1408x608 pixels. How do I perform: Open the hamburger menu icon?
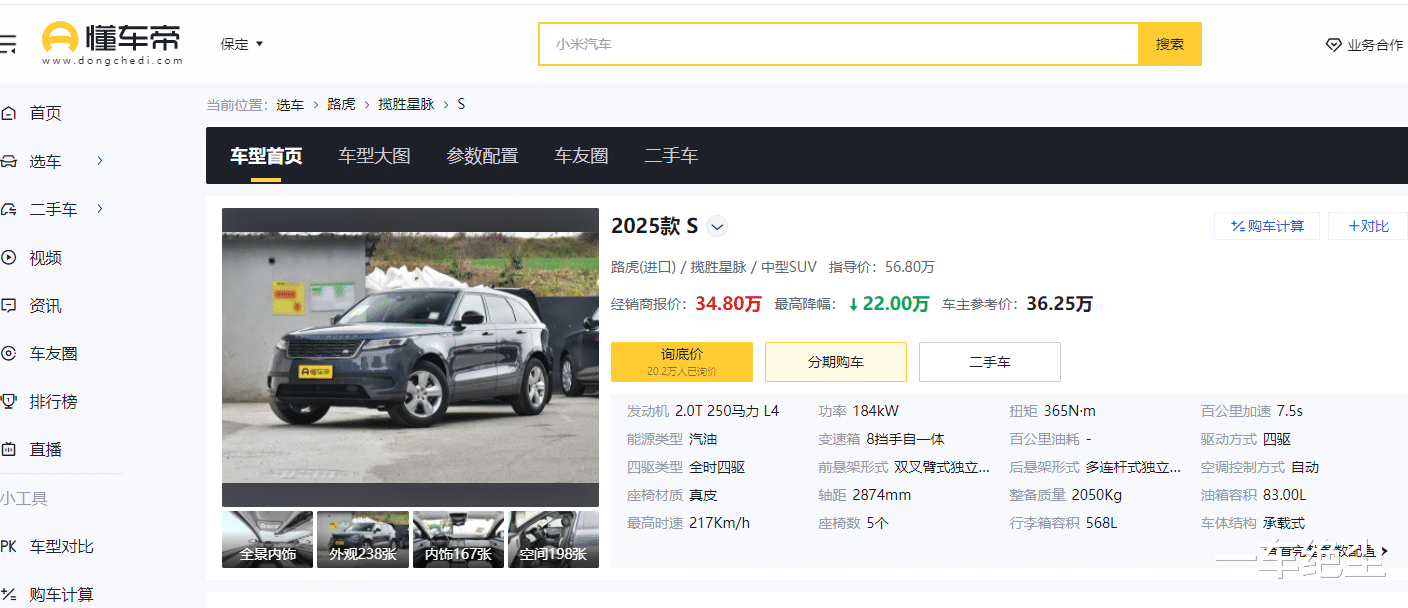(x=7, y=44)
